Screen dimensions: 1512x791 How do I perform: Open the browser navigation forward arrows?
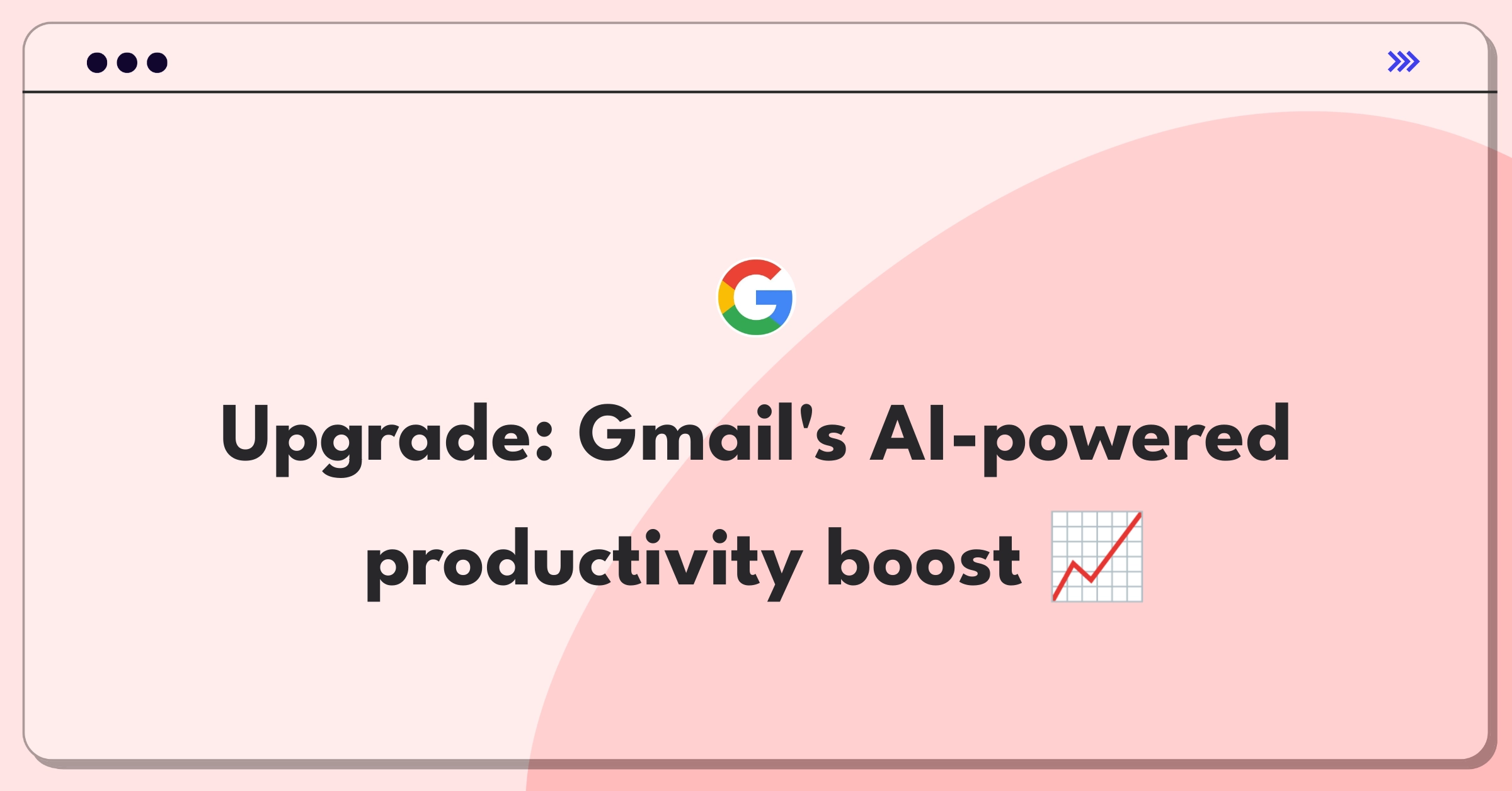1404,62
